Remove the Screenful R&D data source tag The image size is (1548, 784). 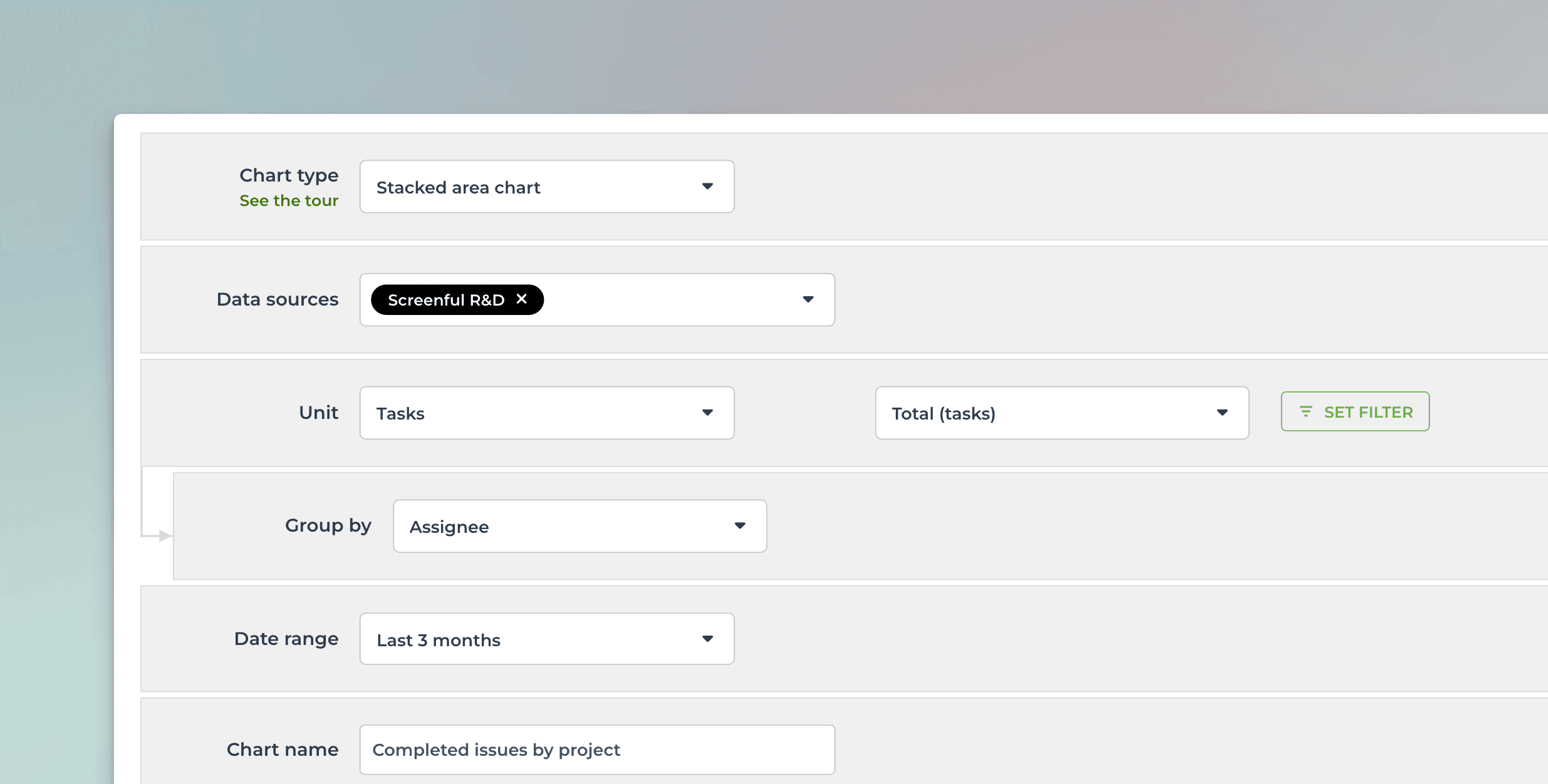click(522, 299)
